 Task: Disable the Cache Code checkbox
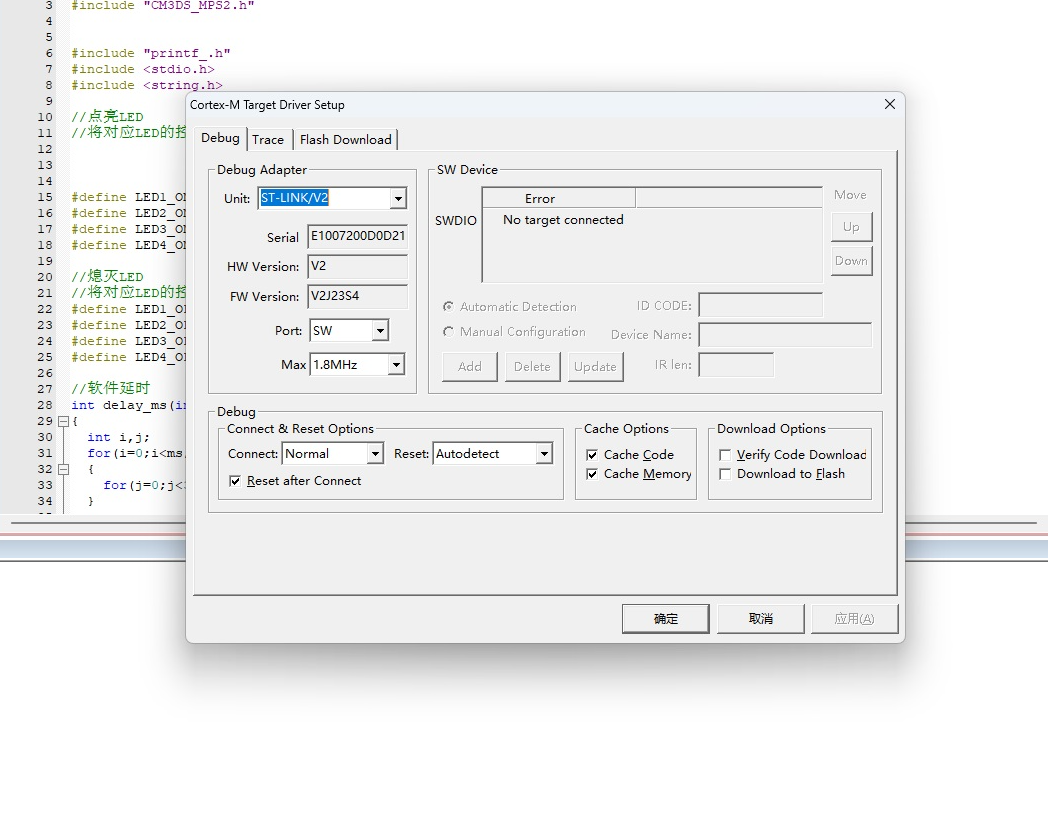pyautogui.click(x=592, y=455)
